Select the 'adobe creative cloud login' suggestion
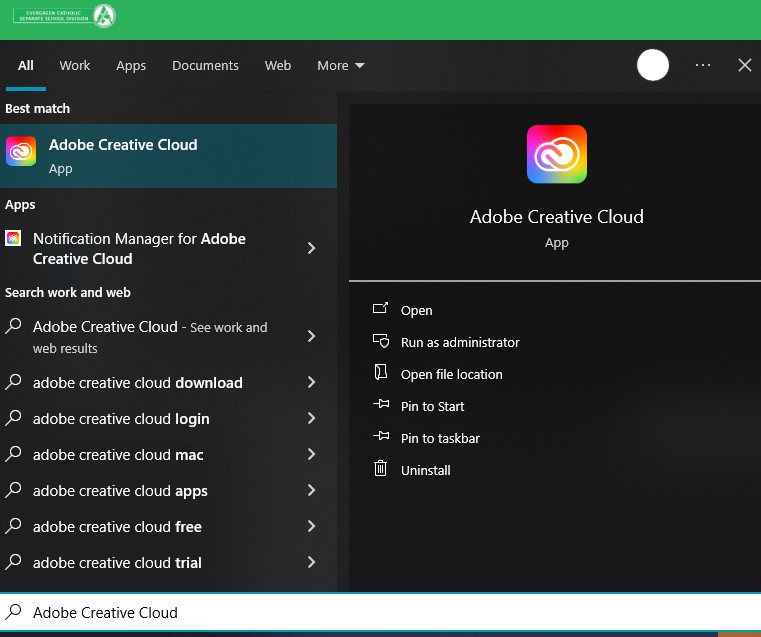The height and width of the screenshot is (637, 761). coord(168,418)
